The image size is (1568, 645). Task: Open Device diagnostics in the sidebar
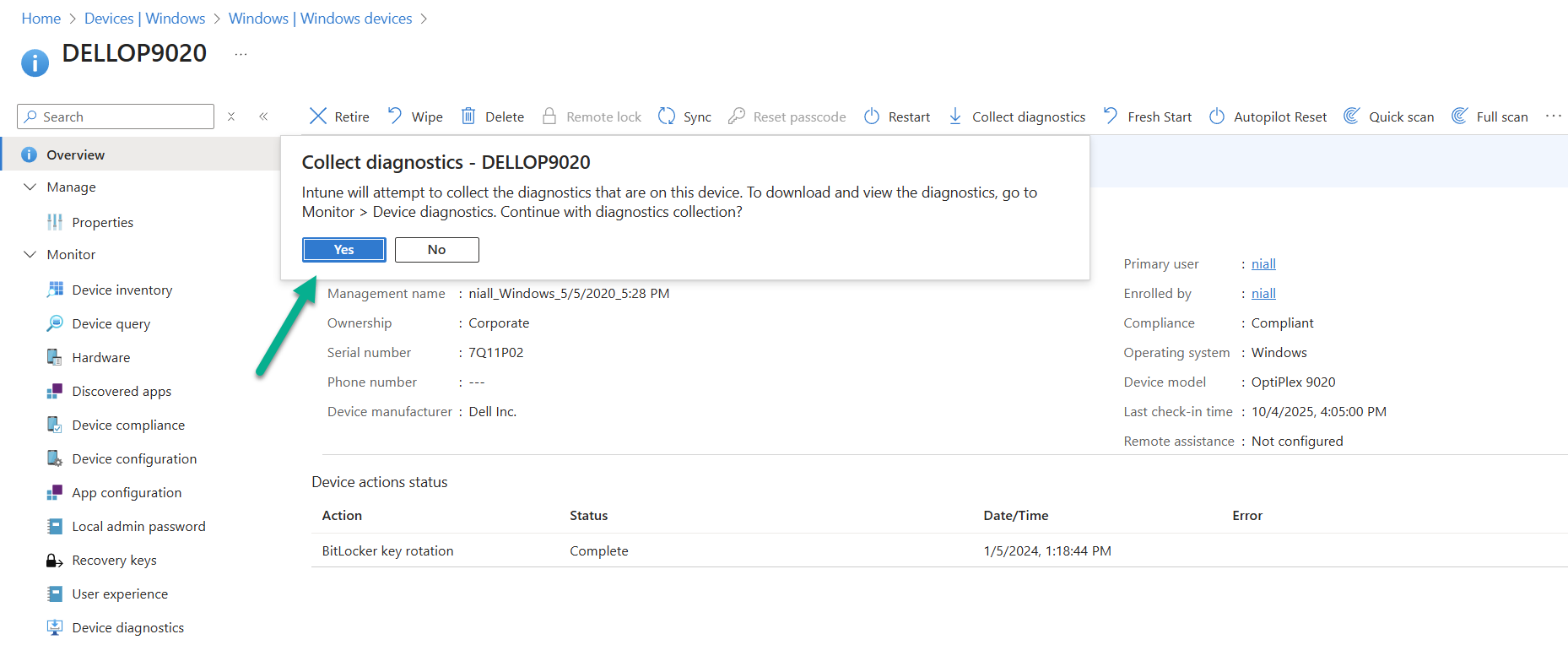(127, 627)
